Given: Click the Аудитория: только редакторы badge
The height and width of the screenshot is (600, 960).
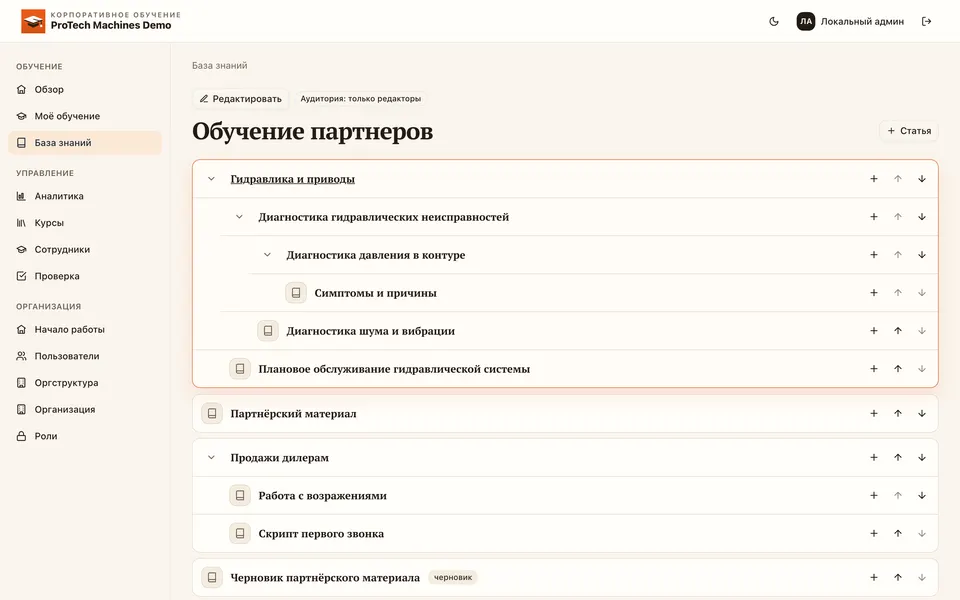Looking at the screenshot, I should click(x=361, y=99).
